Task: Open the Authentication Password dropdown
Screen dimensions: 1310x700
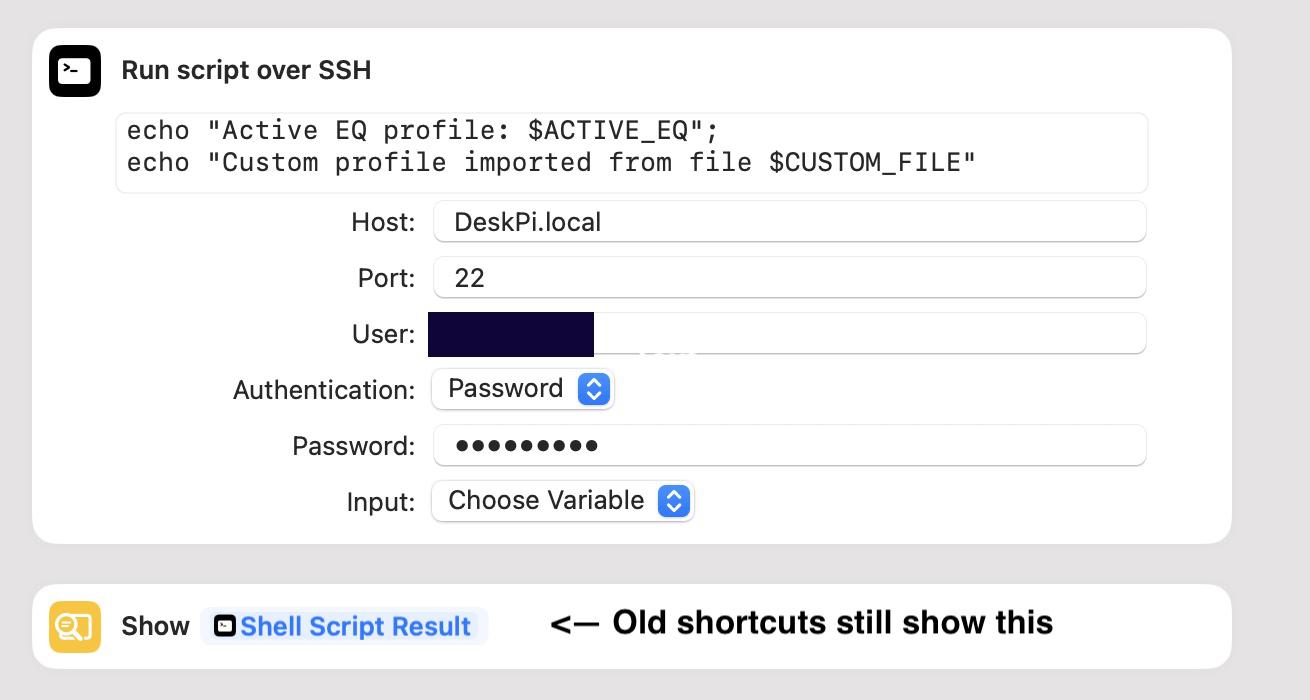Action: (x=522, y=389)
